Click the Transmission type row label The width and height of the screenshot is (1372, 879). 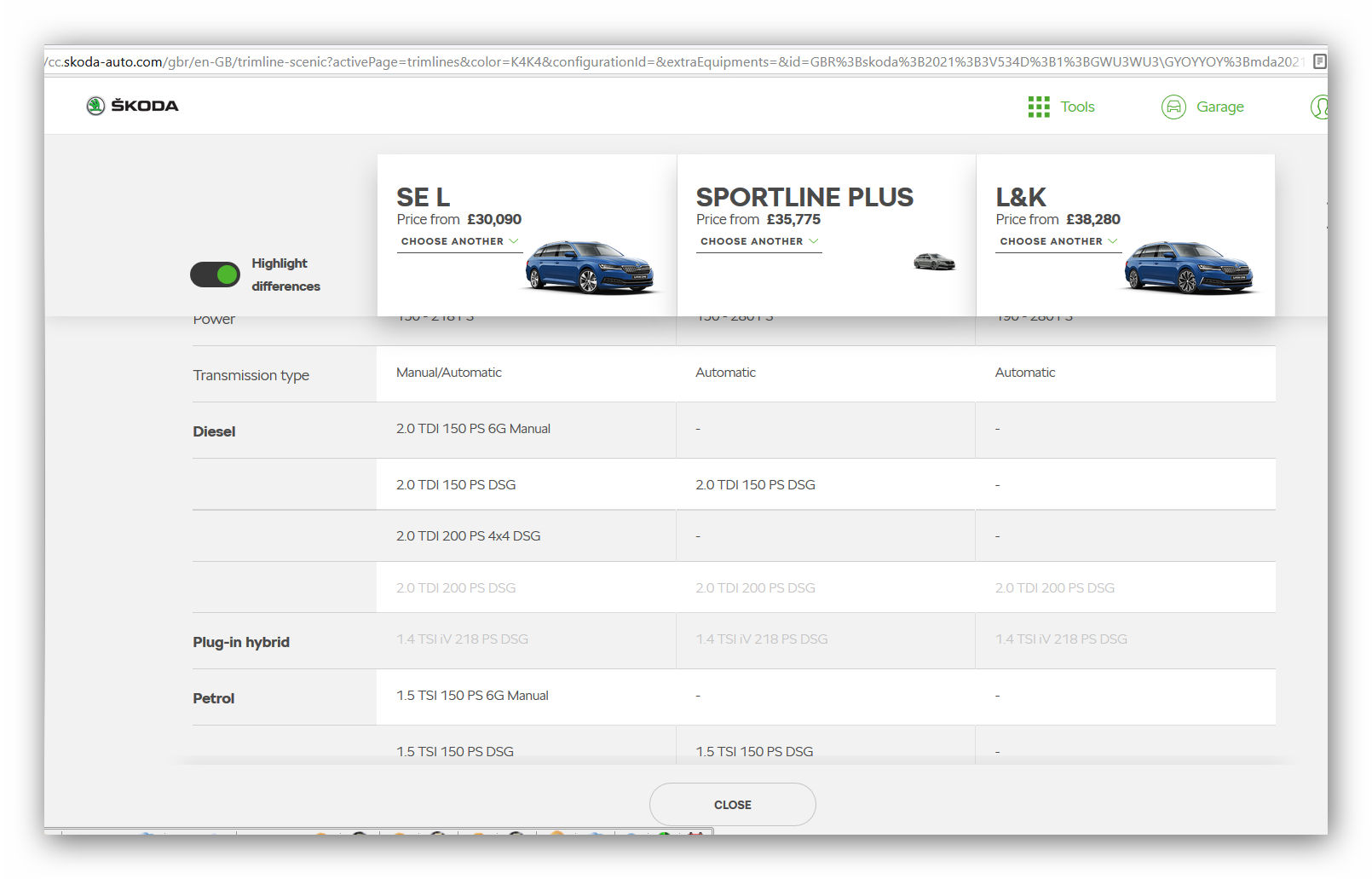tap(251, 375)
